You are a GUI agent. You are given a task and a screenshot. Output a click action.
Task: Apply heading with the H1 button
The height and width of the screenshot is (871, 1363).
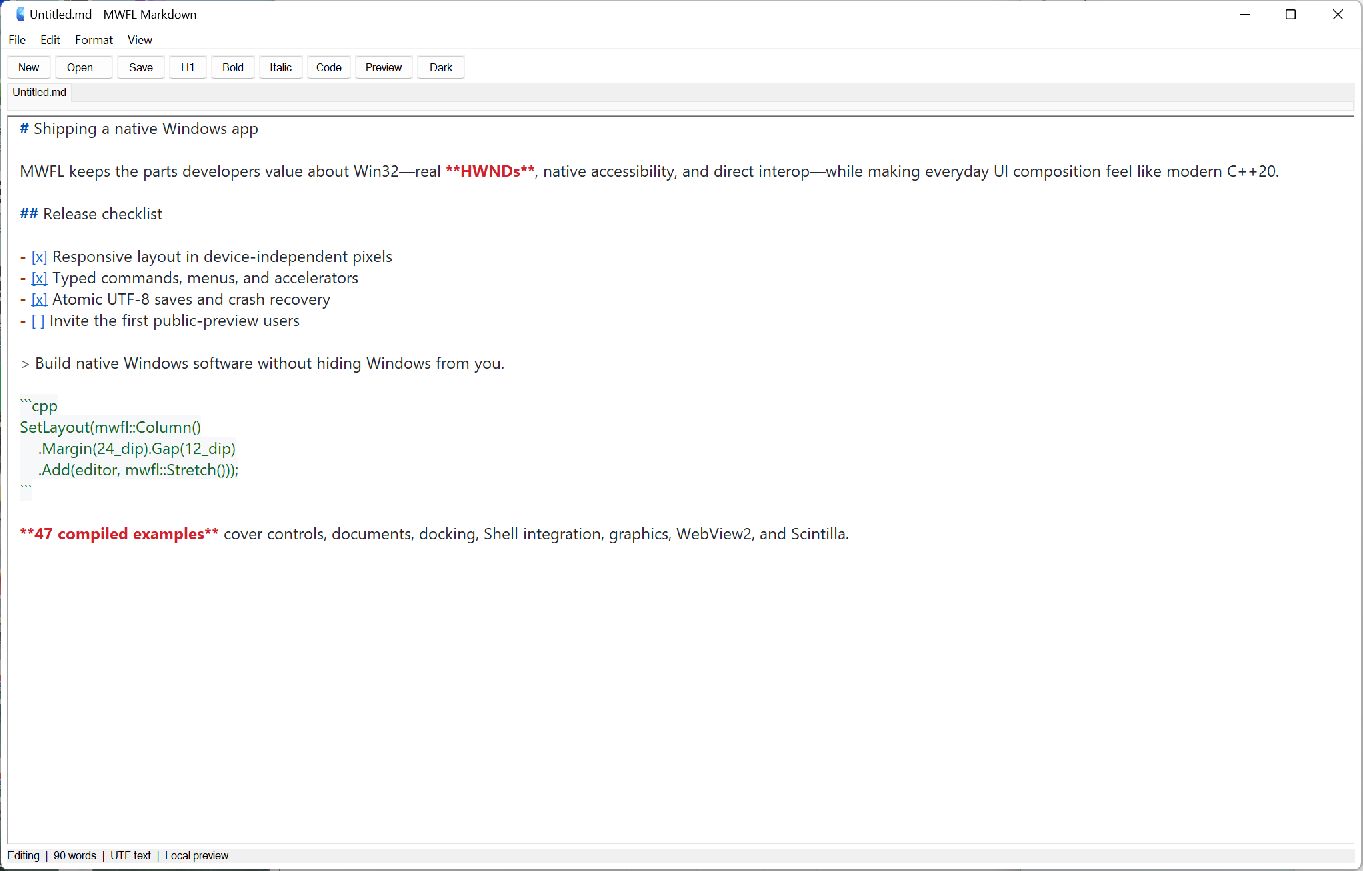[x=188, y=67]
